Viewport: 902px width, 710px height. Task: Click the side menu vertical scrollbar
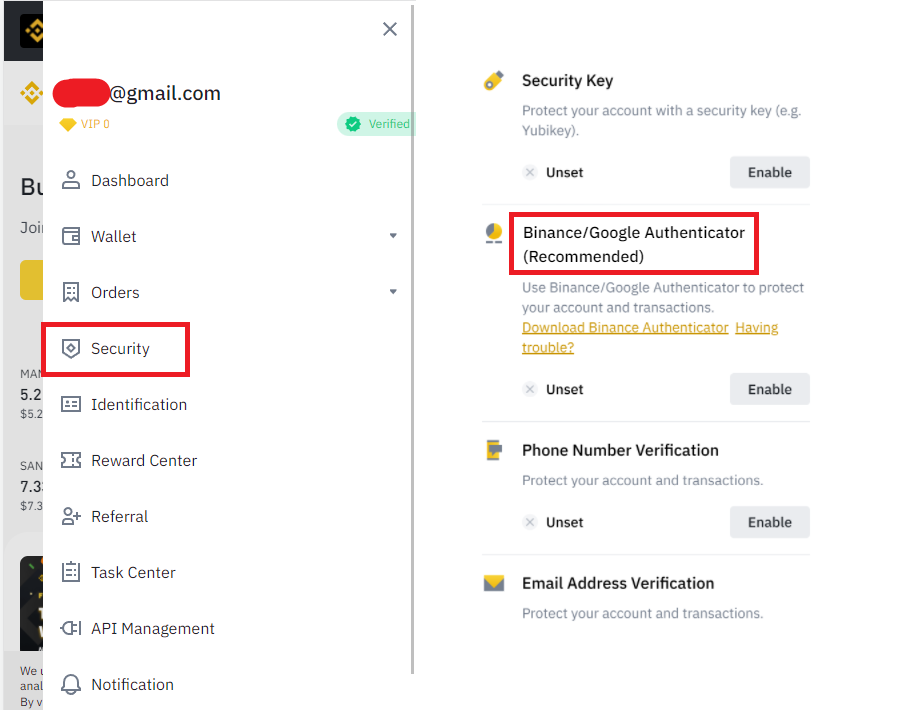click(412, 339)
